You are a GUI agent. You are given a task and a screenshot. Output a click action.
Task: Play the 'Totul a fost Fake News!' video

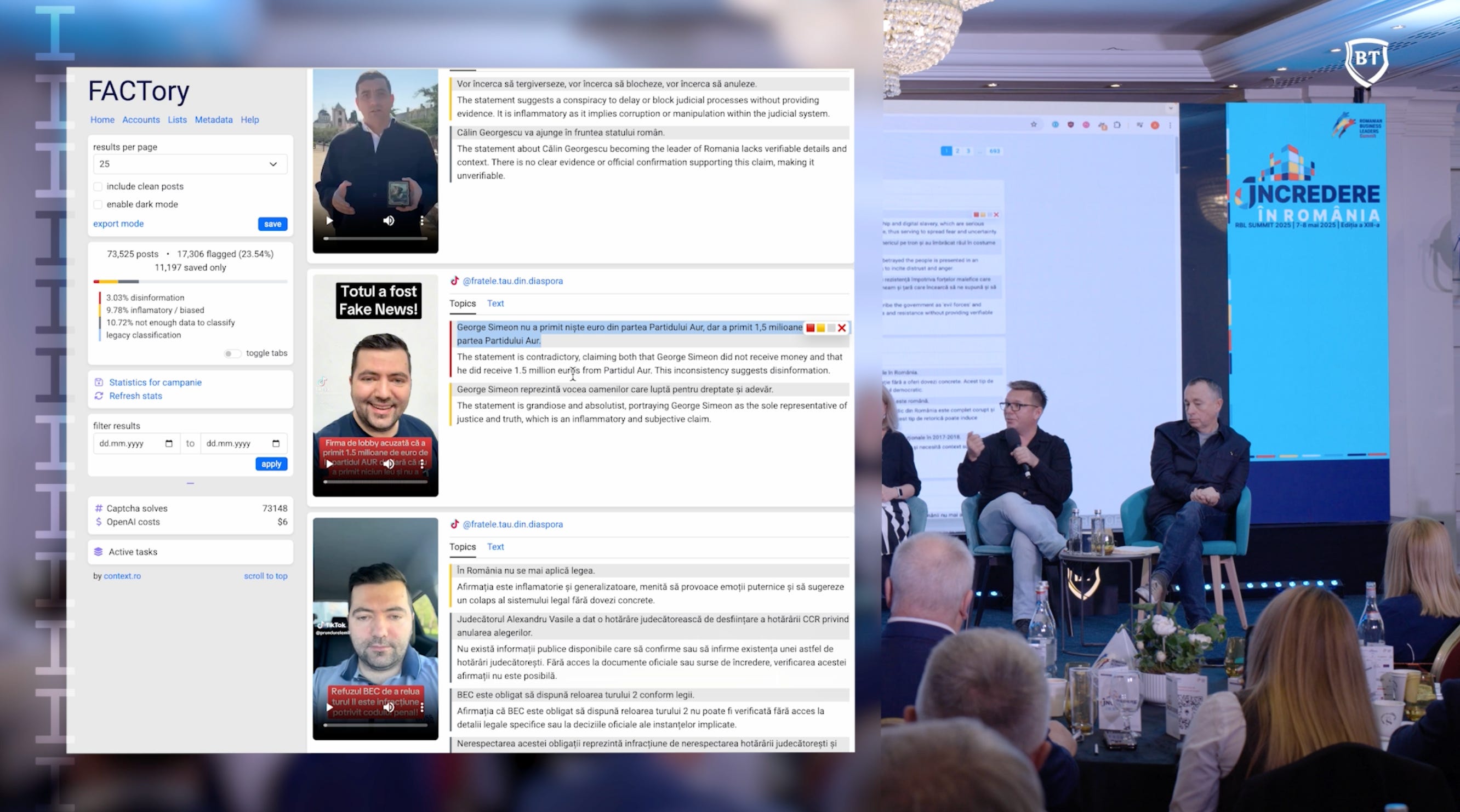329,464
